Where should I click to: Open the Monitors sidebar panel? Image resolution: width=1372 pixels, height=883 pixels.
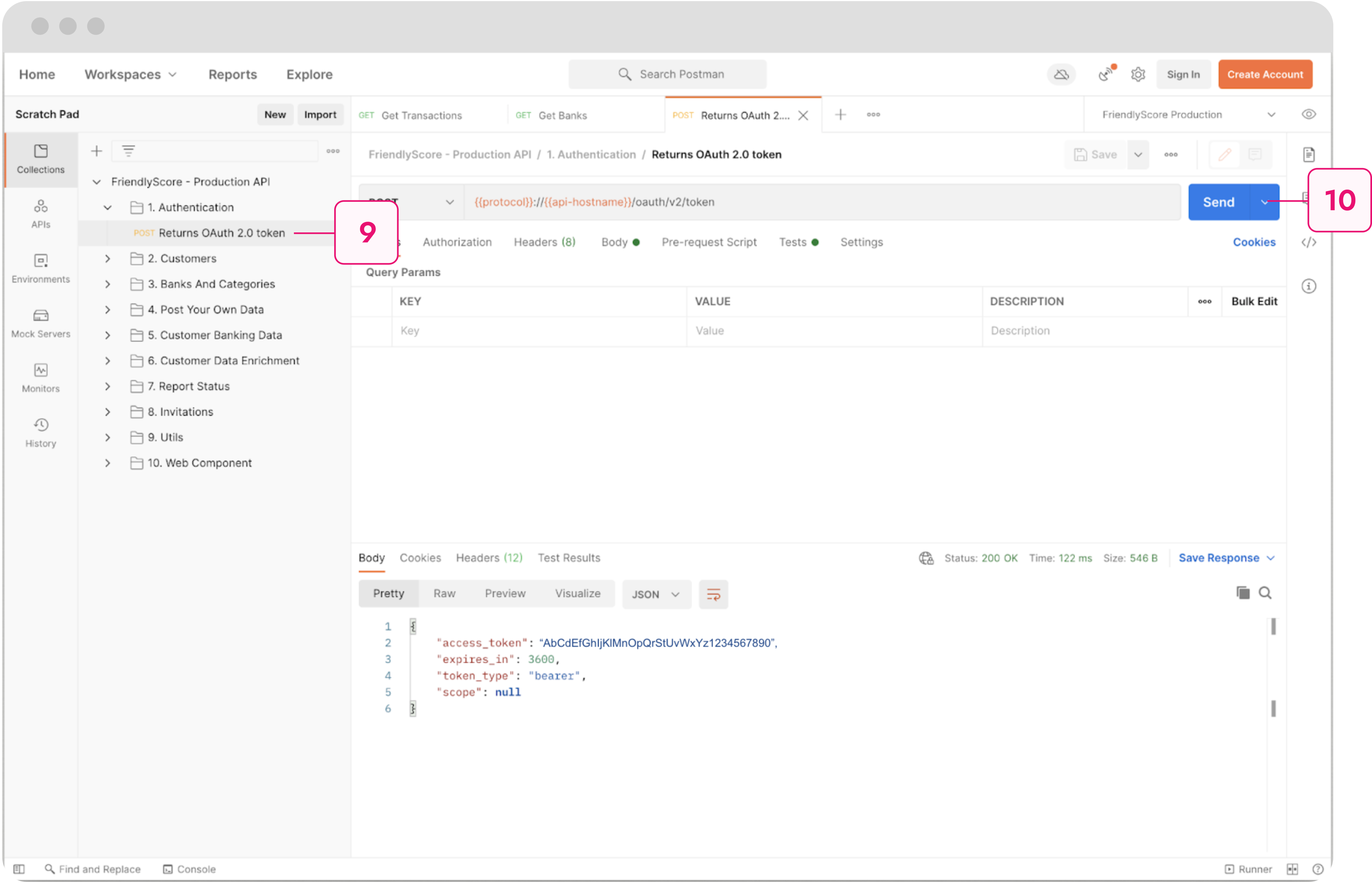coord(41,378)
